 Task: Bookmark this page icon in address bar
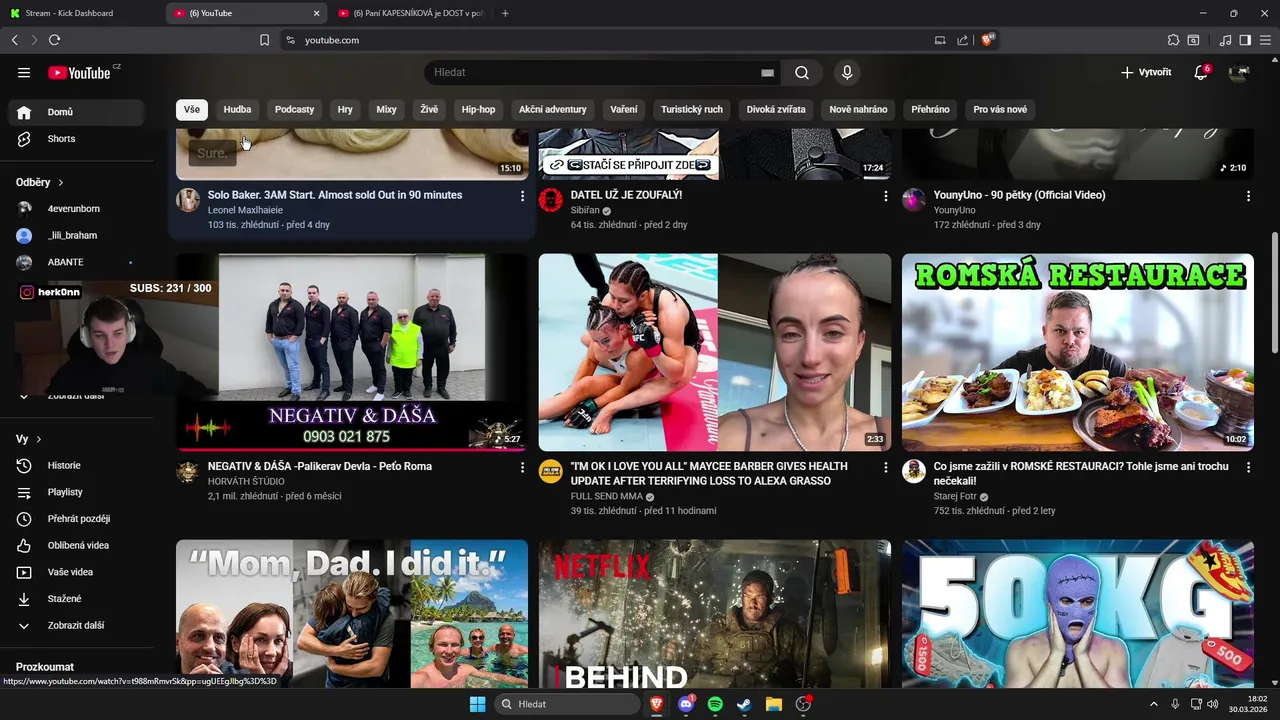coord(264,40)
